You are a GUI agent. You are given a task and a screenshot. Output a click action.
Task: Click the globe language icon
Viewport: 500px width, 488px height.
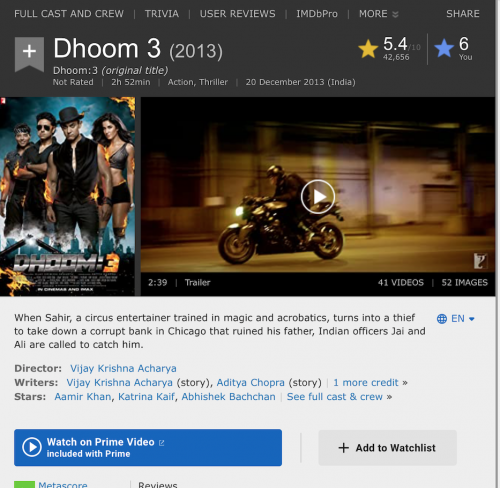point(442,319)
